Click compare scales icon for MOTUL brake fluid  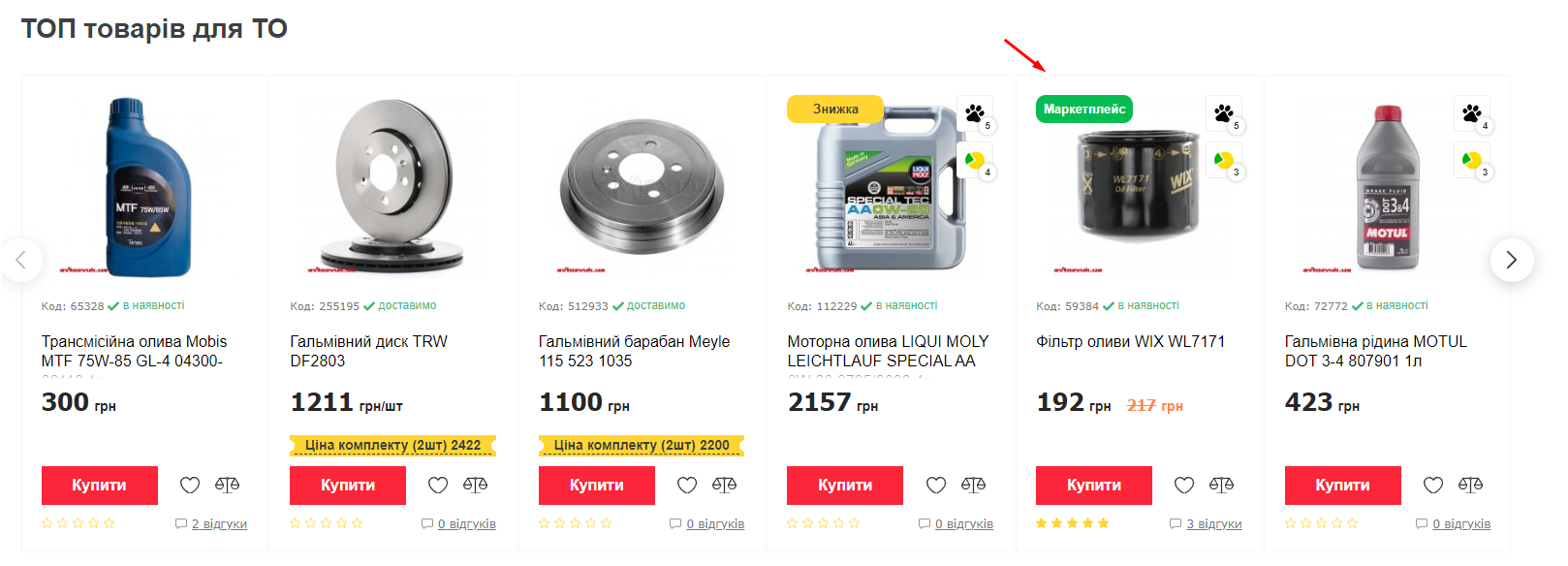coord(1470,485)
